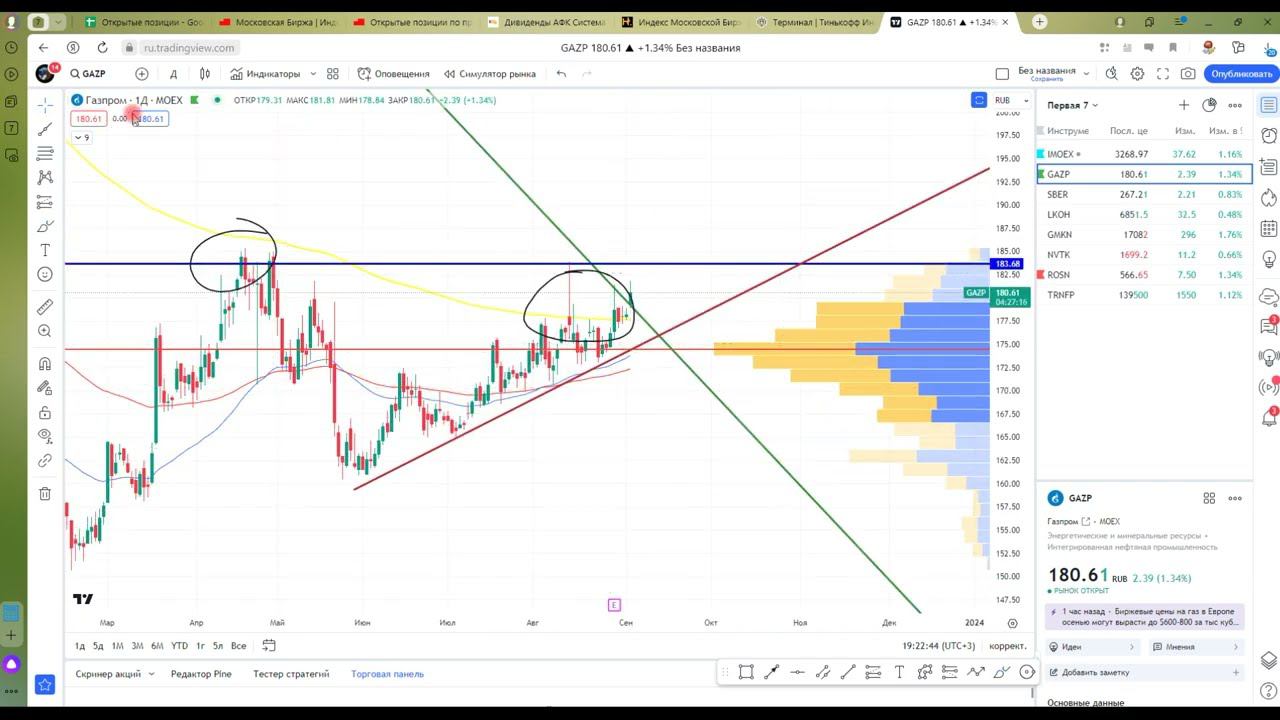Start the Симулятор рынка replay mode

[x=490, y=74]
